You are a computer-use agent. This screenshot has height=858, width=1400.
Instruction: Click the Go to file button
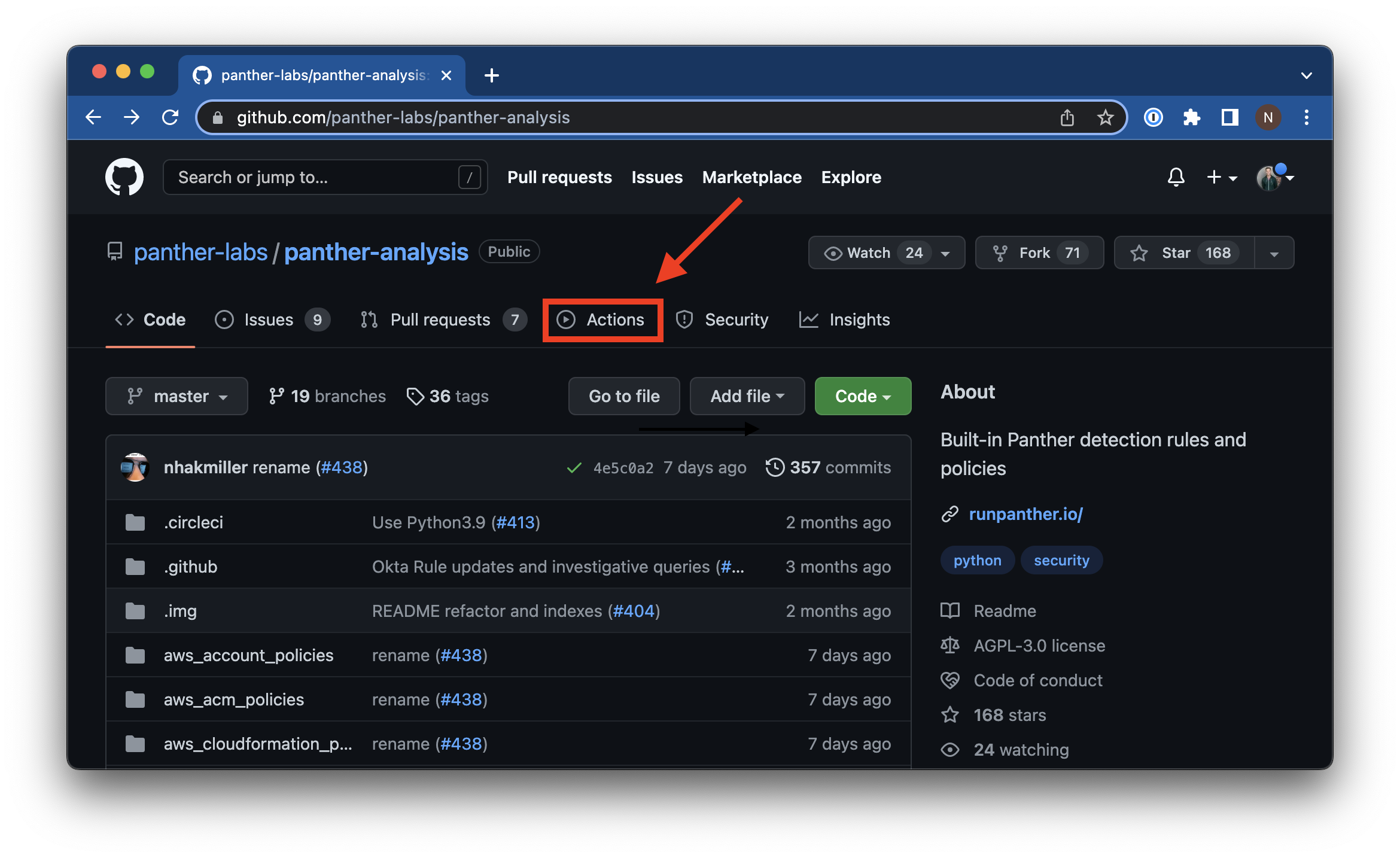[623, 395]
